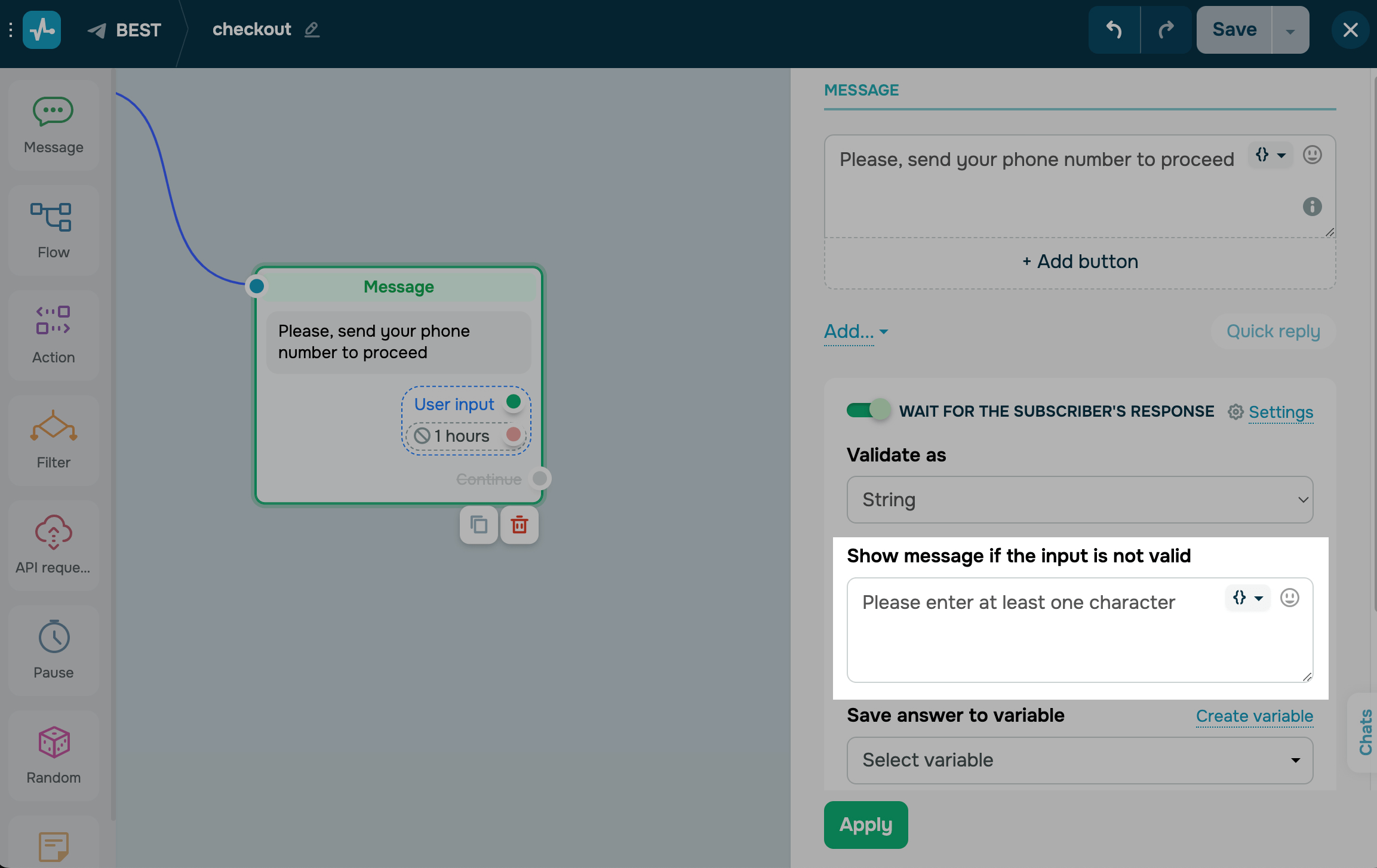The height and width of the screenshot is (868, 1377).
Task: Delete the Message node with trash icon
Action: [x=519, y=525]
